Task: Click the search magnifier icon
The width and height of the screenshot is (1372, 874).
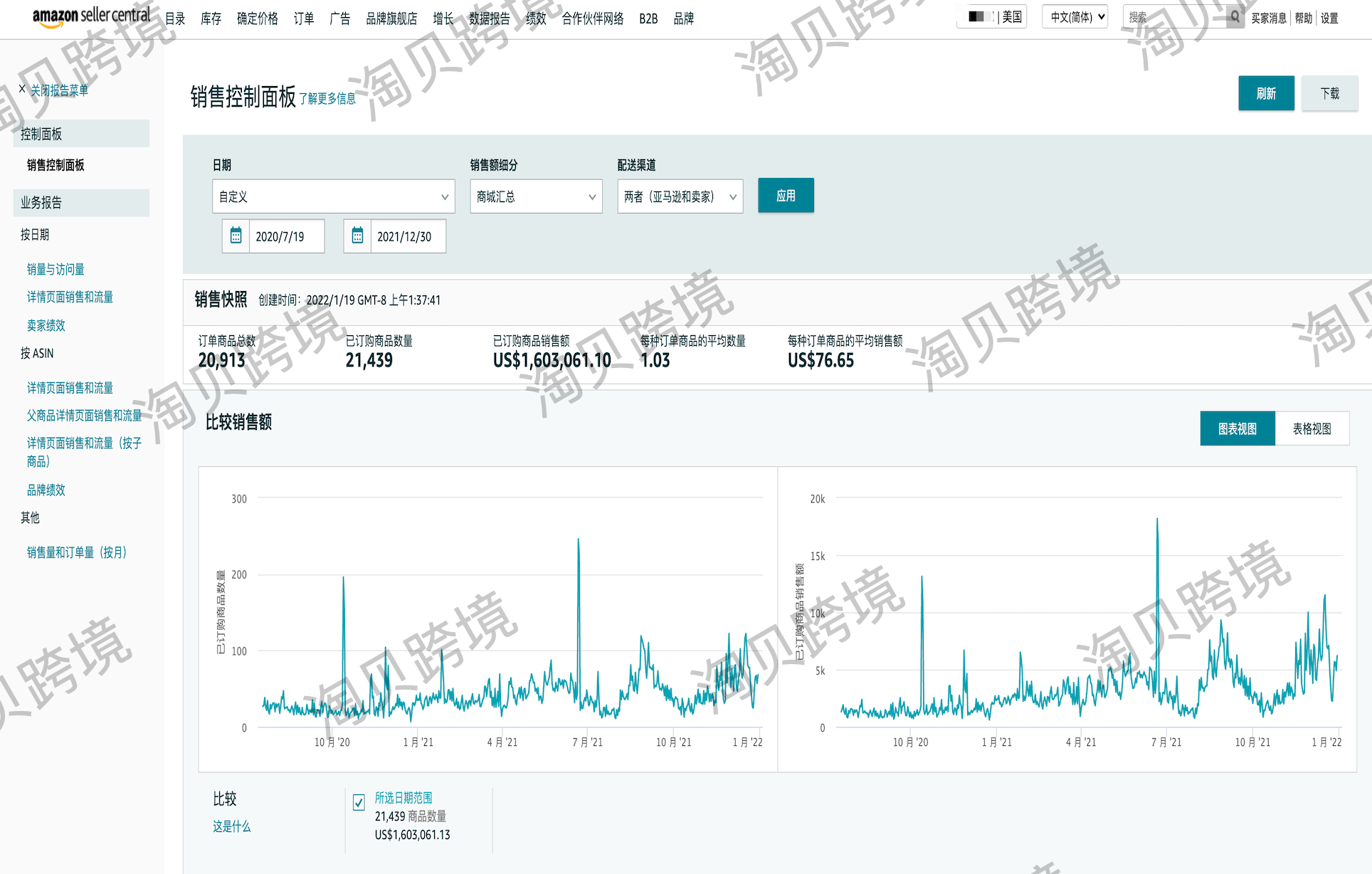Action: pos(1235,17)
